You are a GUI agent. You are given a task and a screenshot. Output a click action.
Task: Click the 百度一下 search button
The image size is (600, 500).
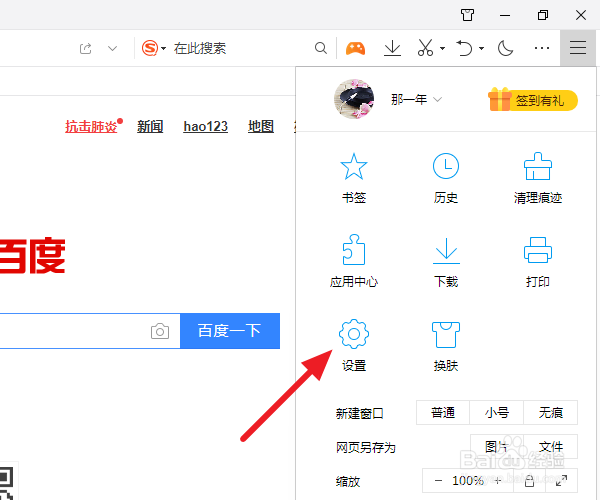pyautogui.click(x=230, y=331)
